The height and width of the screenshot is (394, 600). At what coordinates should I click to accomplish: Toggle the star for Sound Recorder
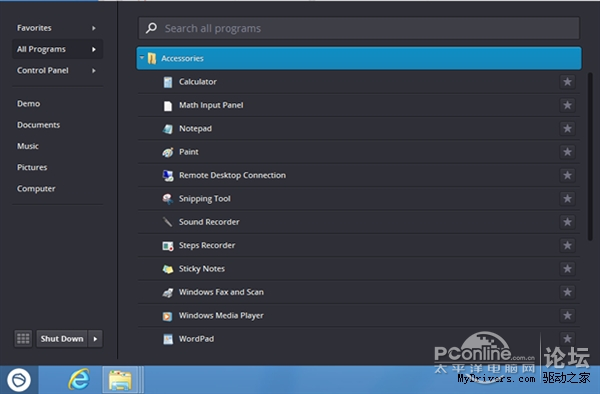point(567,222)
